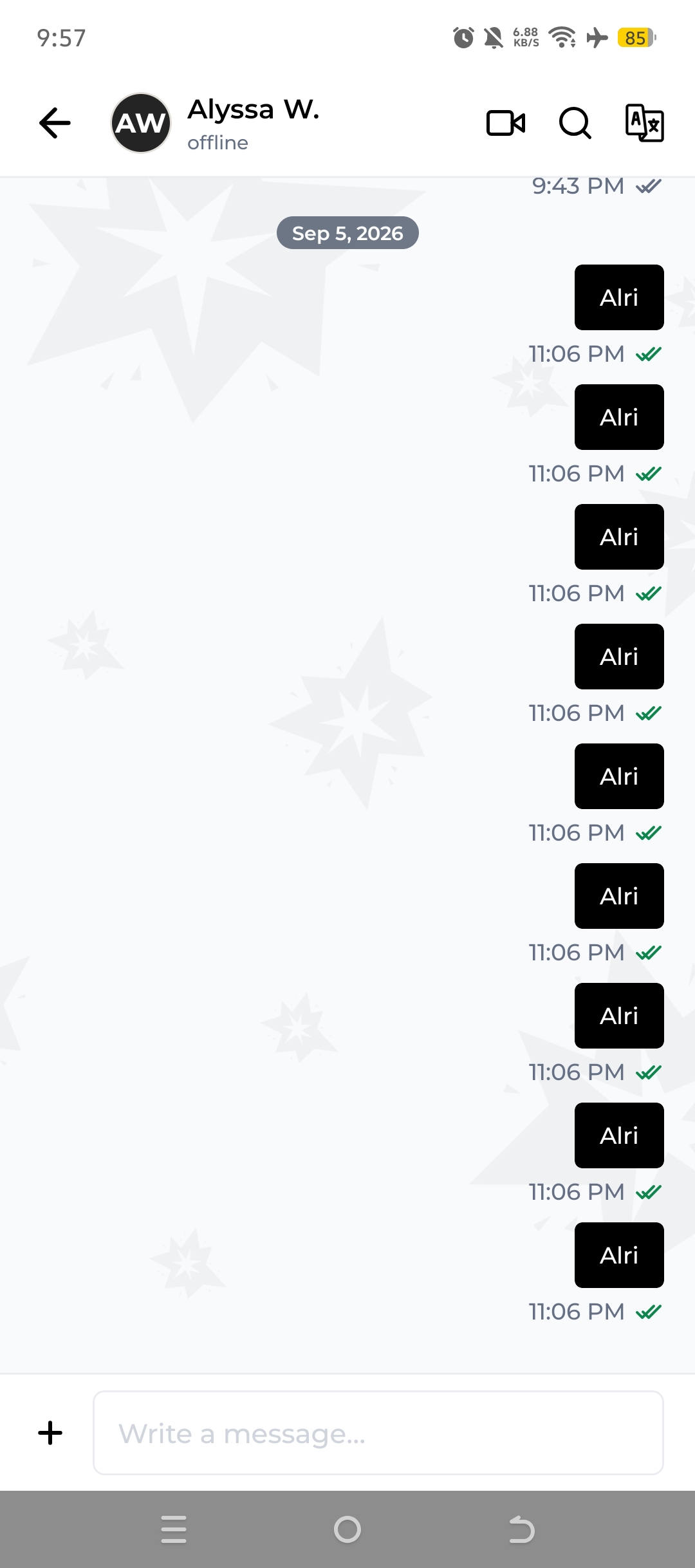Tap the Sep 5, 2026 date badge
Screen dimensions: 695x1568
coord(347,233)
